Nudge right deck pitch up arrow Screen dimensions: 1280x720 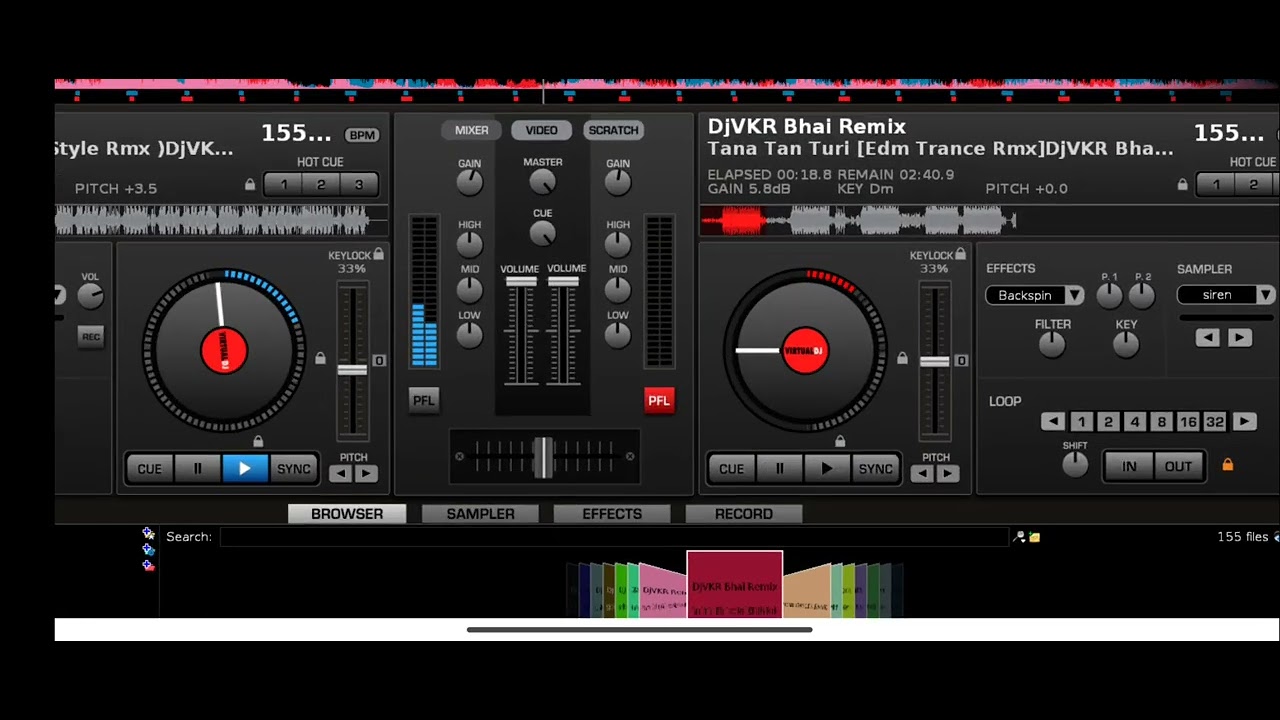click(948, 474)
